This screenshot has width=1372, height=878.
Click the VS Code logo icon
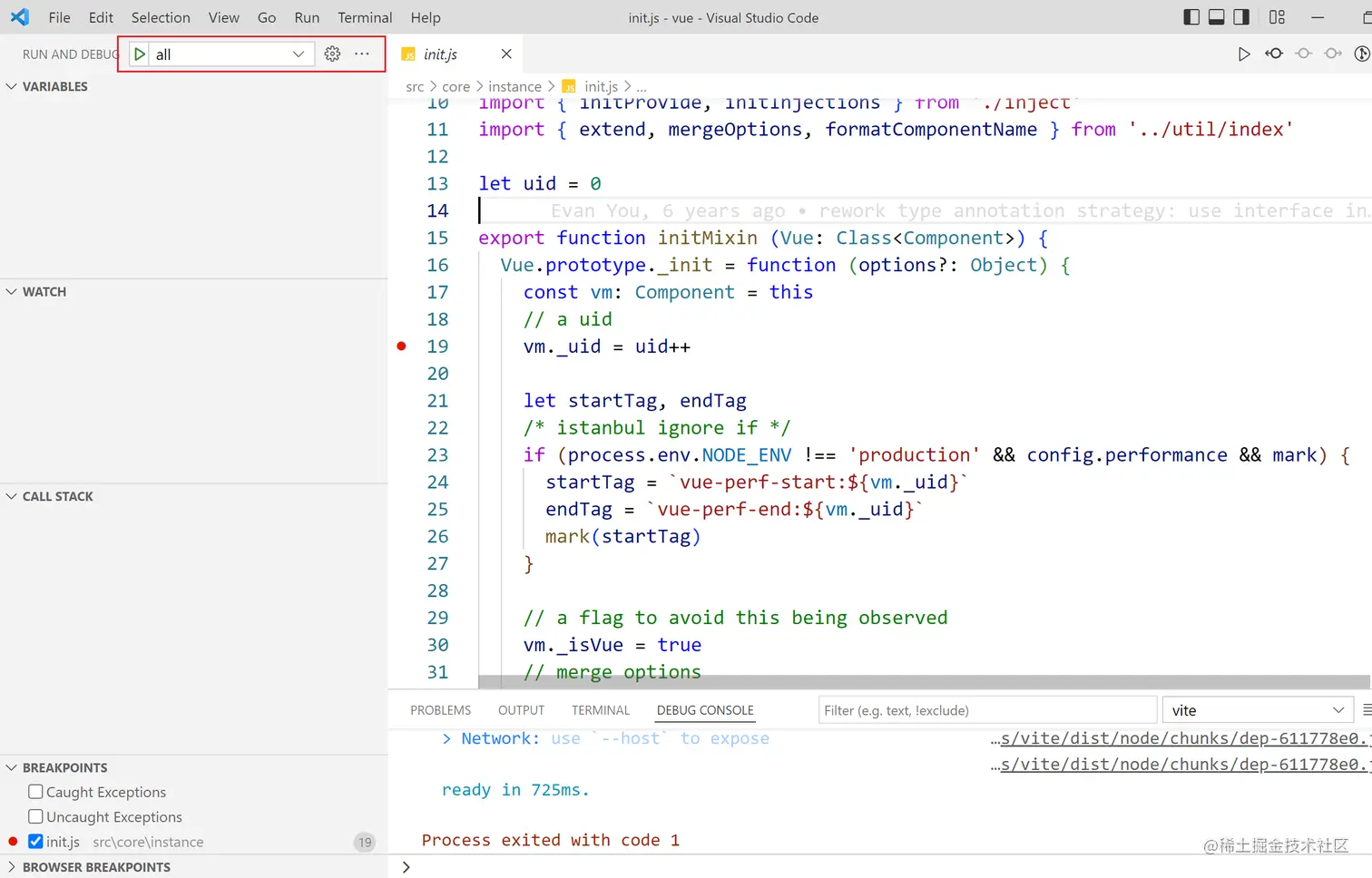[20, 17]
